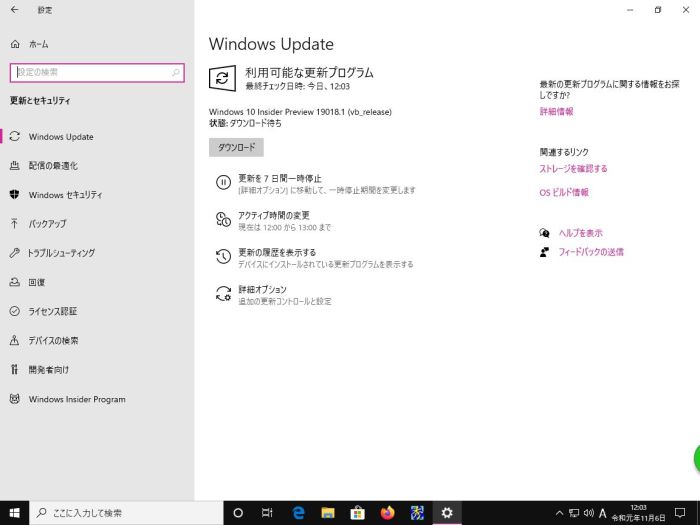Image resolution: width=700 pixels, height=525 pixels.
Task: Open Firefox from the taskbar
Action: (387, 512)
